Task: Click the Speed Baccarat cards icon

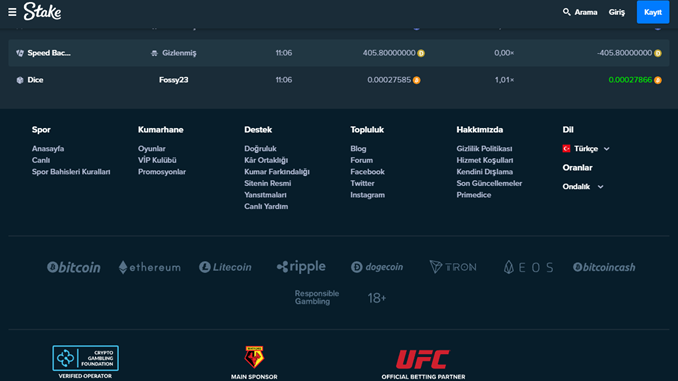Action: coord(20,53)
